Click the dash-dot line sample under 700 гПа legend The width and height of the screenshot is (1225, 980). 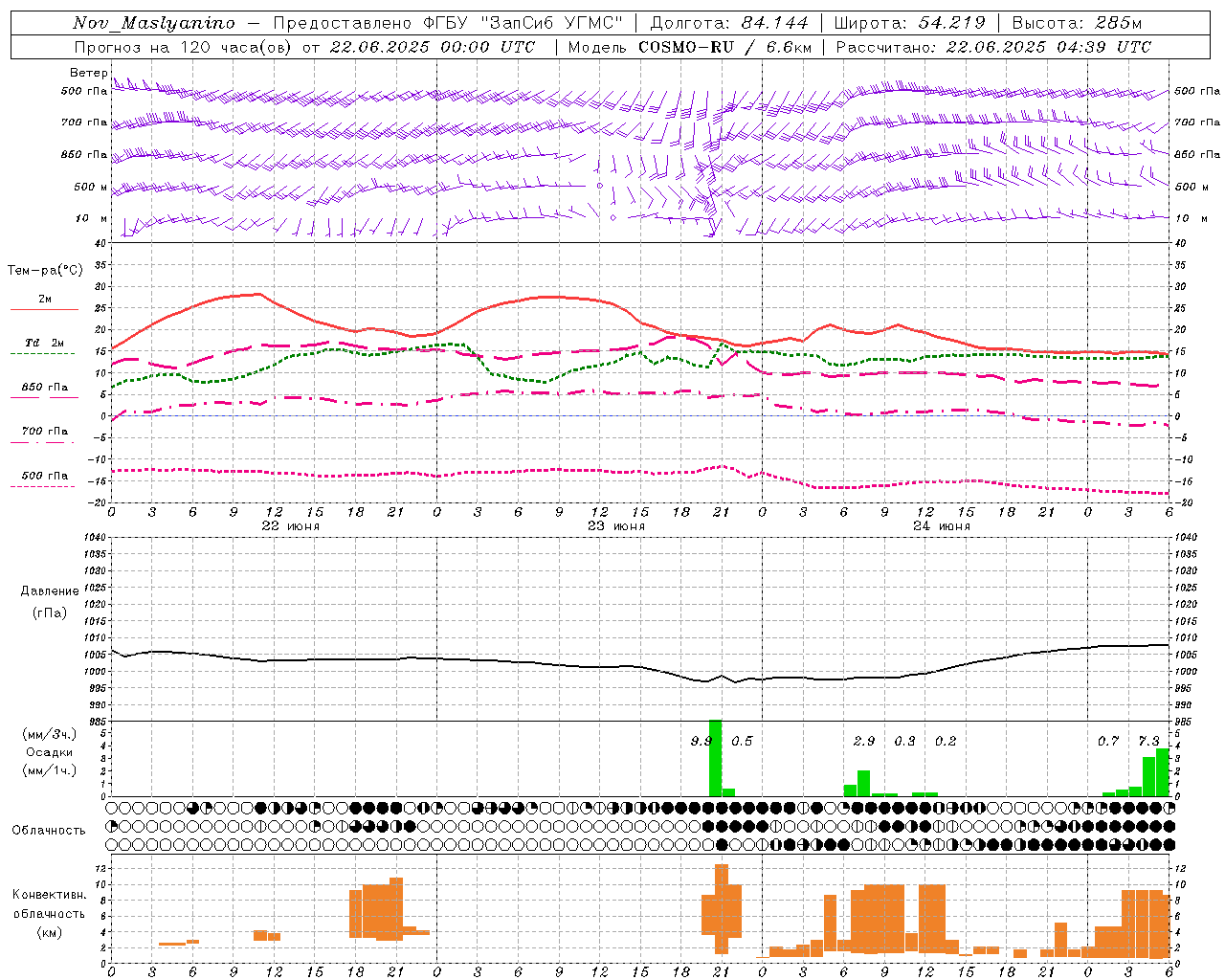[x=43, y=442]
